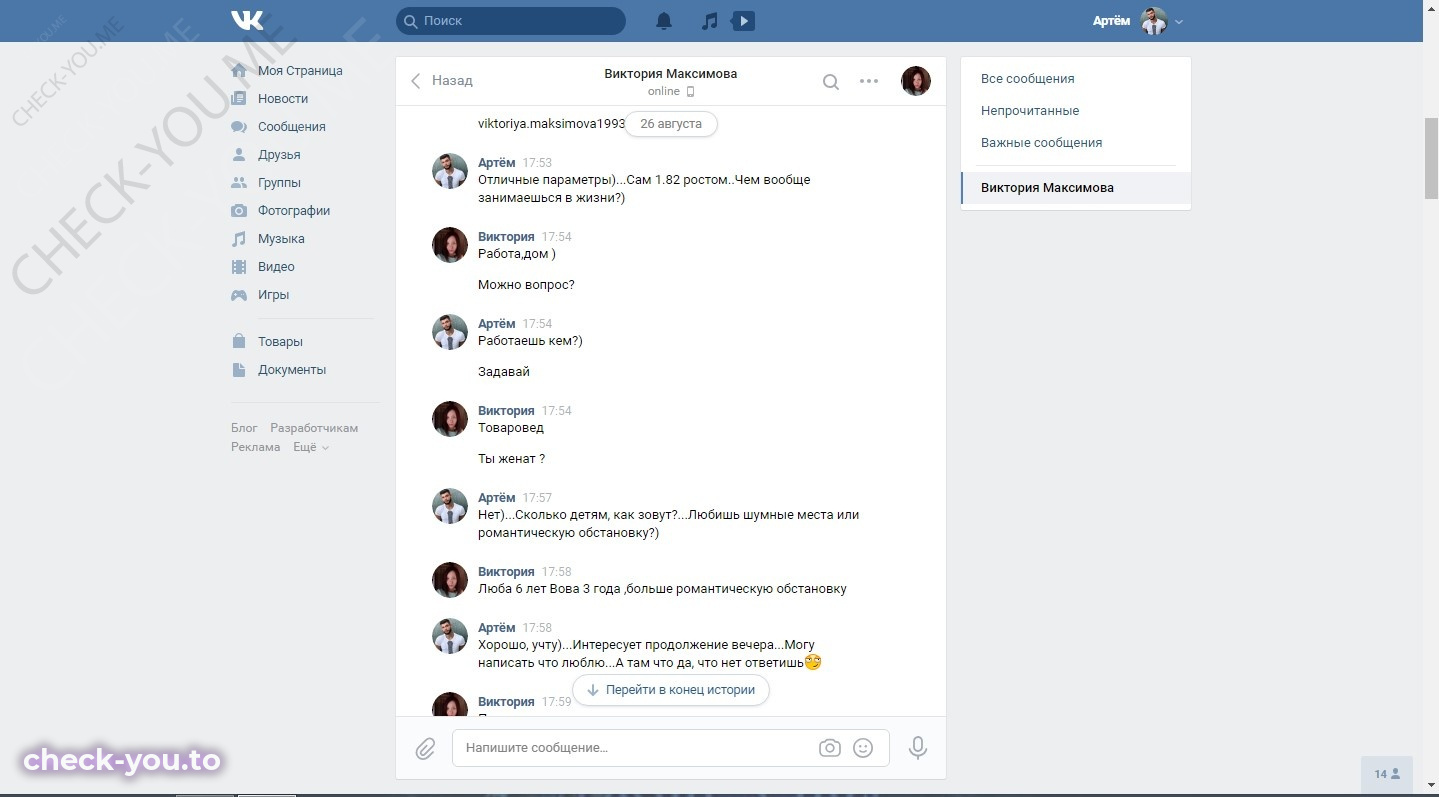The height and width of the screenshot is (797, 1439).
Task: Click the VK logo in header
Action: [x=247, y=20]
